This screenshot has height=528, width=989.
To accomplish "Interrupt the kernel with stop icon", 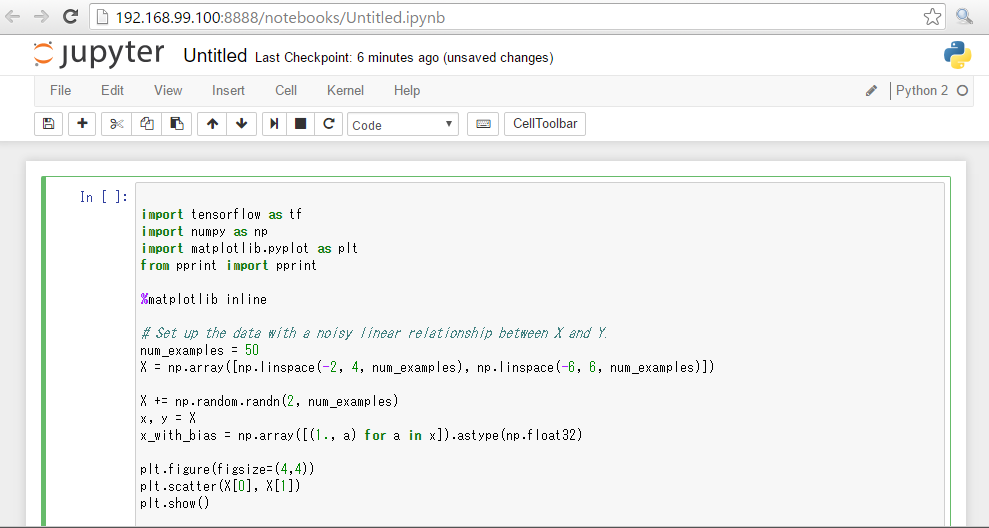I will [300, 124].
